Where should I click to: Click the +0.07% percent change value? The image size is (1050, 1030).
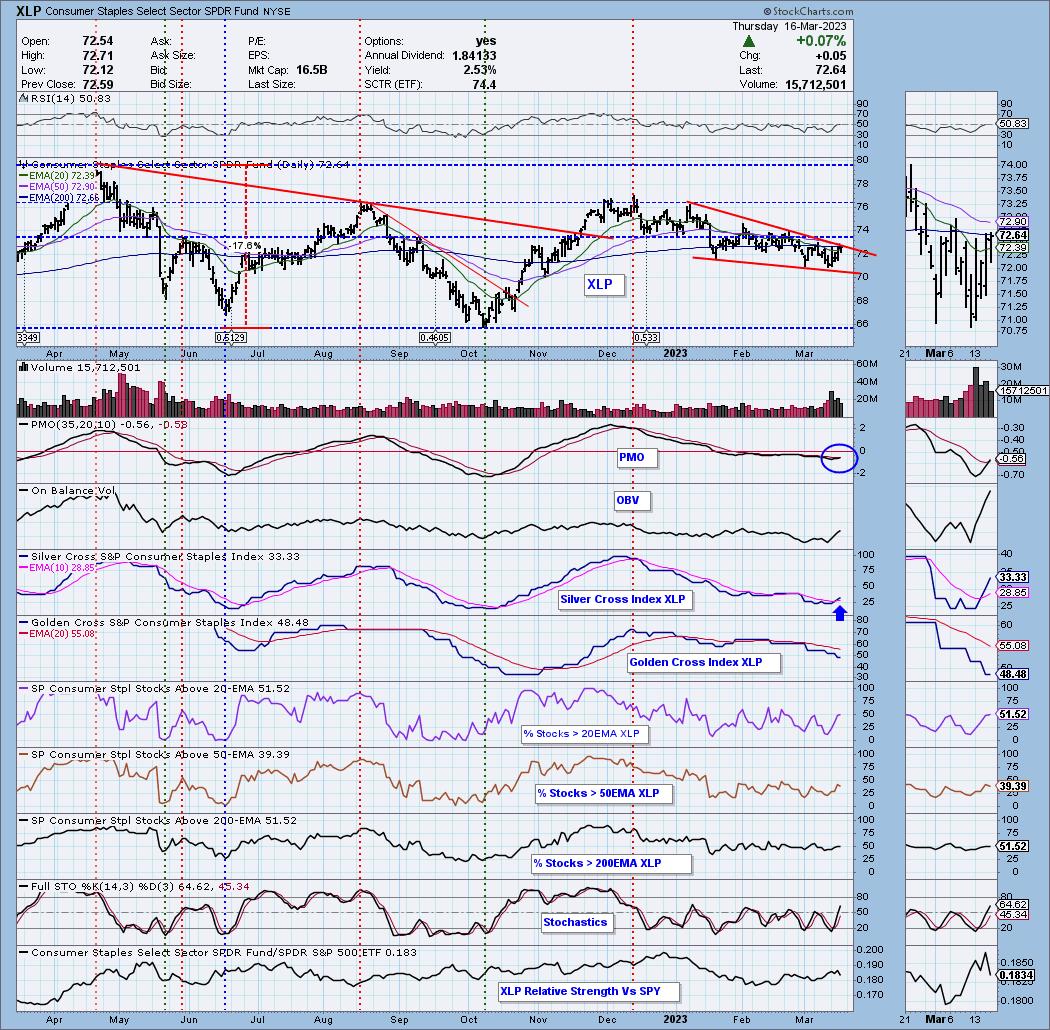pyautogui.click(x=820, y=42)
